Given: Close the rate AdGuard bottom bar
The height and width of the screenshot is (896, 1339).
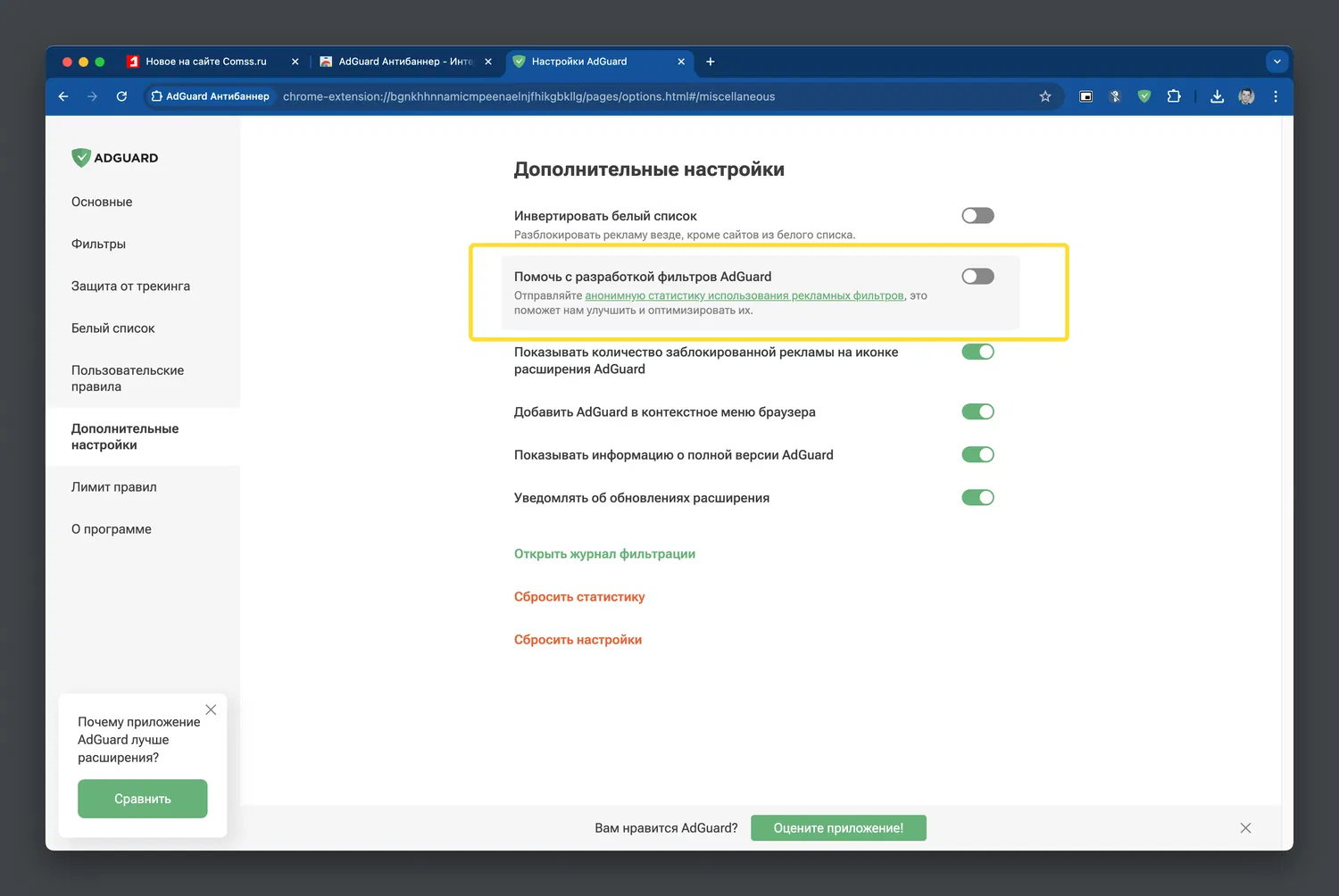Looking at the screenshot, I should (1245, 828).
